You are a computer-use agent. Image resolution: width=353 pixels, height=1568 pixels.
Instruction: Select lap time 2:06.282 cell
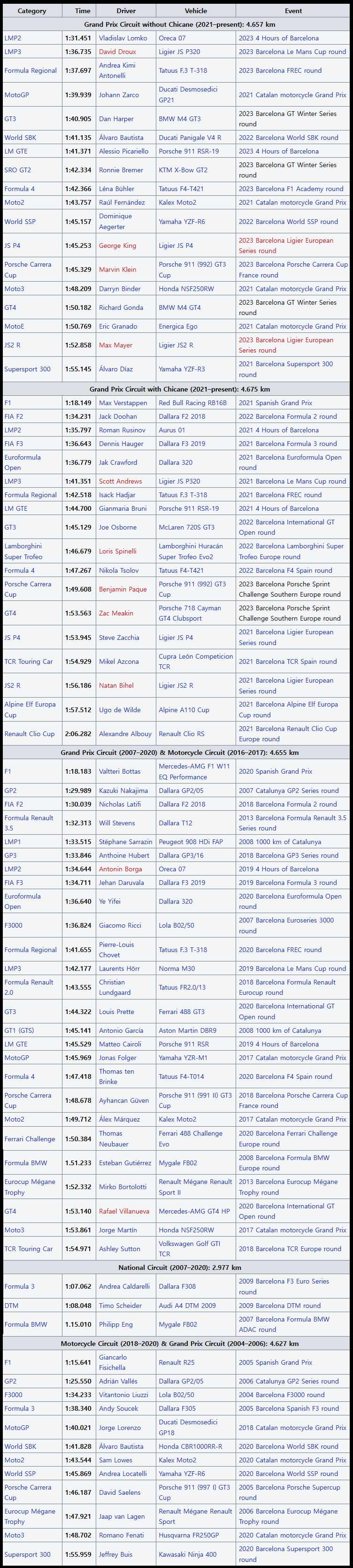pos(78,734)
